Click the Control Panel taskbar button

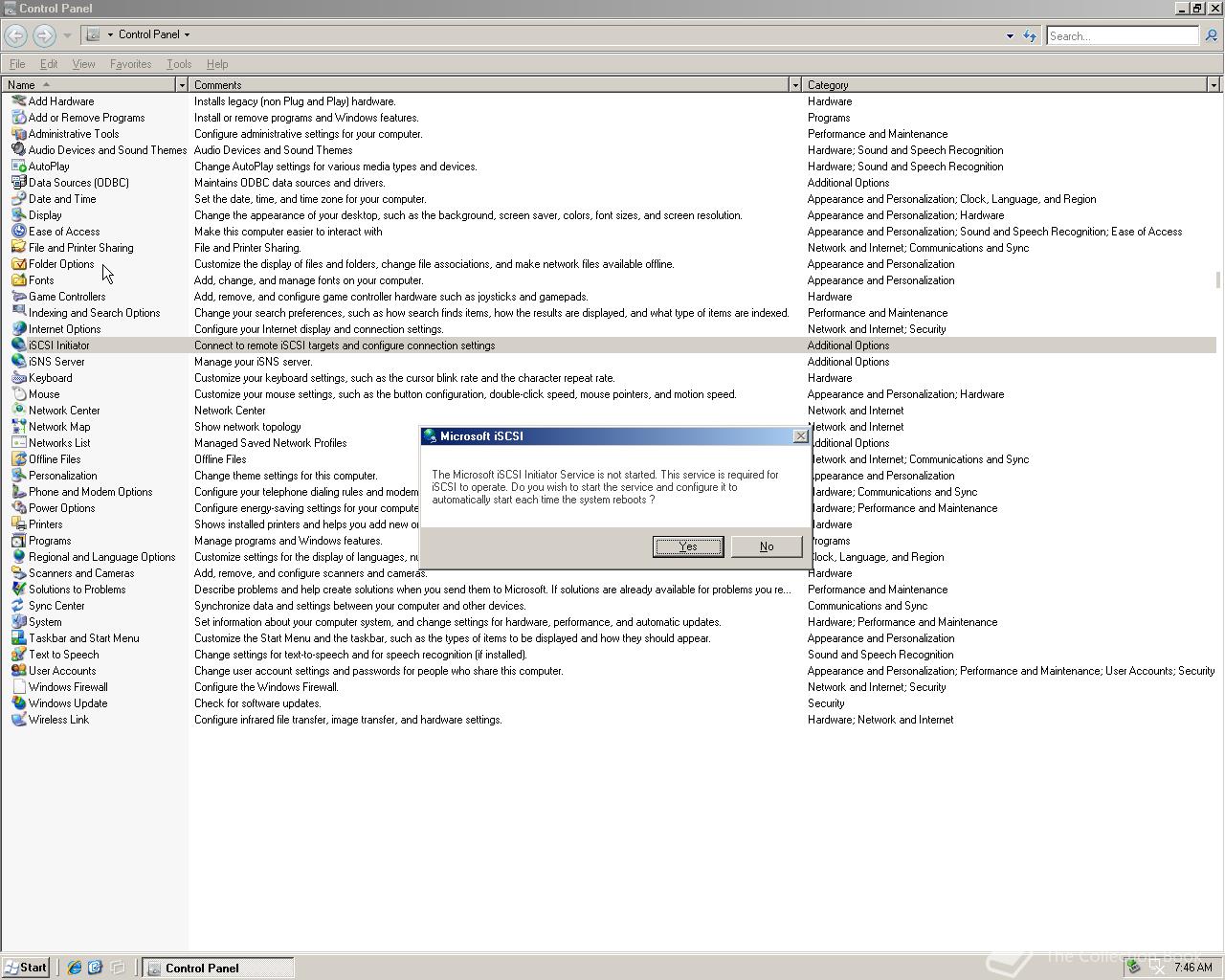(218, 968)
